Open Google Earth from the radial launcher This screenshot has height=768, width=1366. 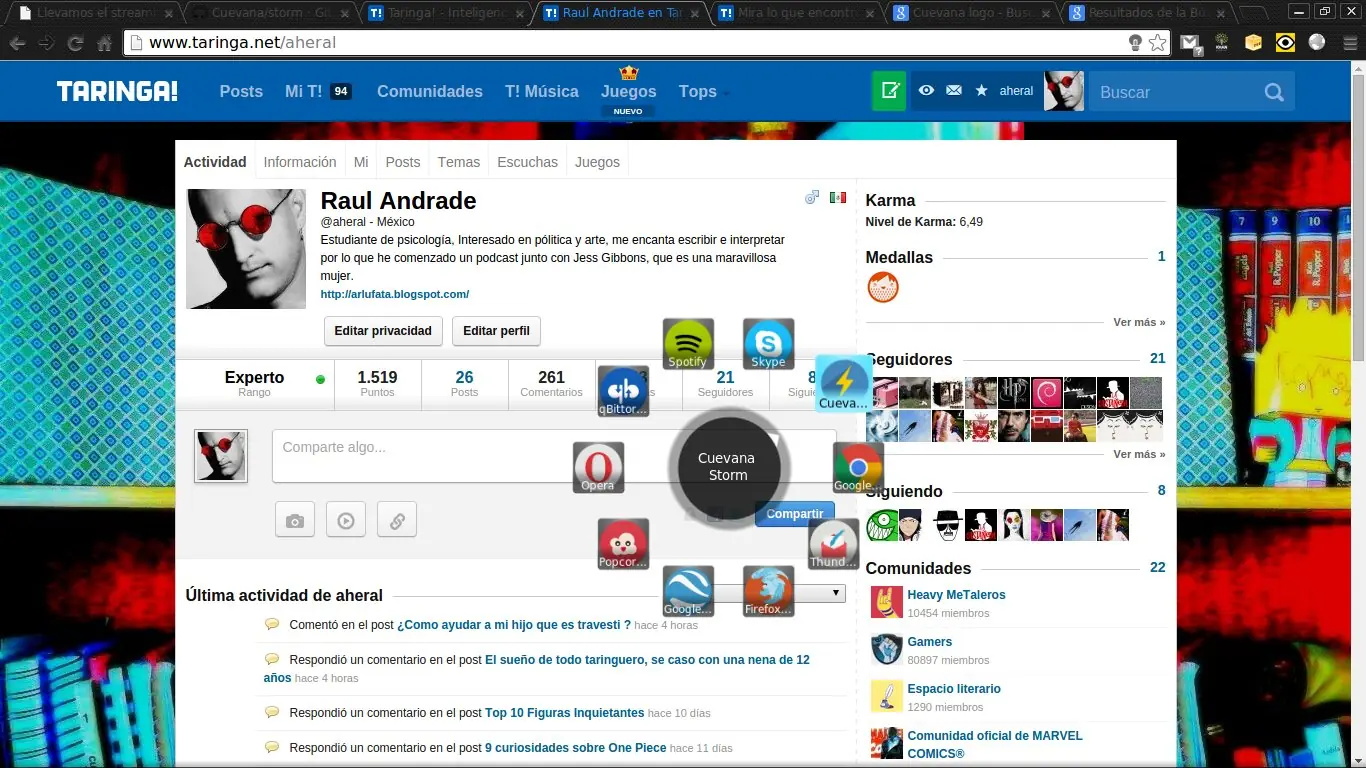(x=688, y=591)
